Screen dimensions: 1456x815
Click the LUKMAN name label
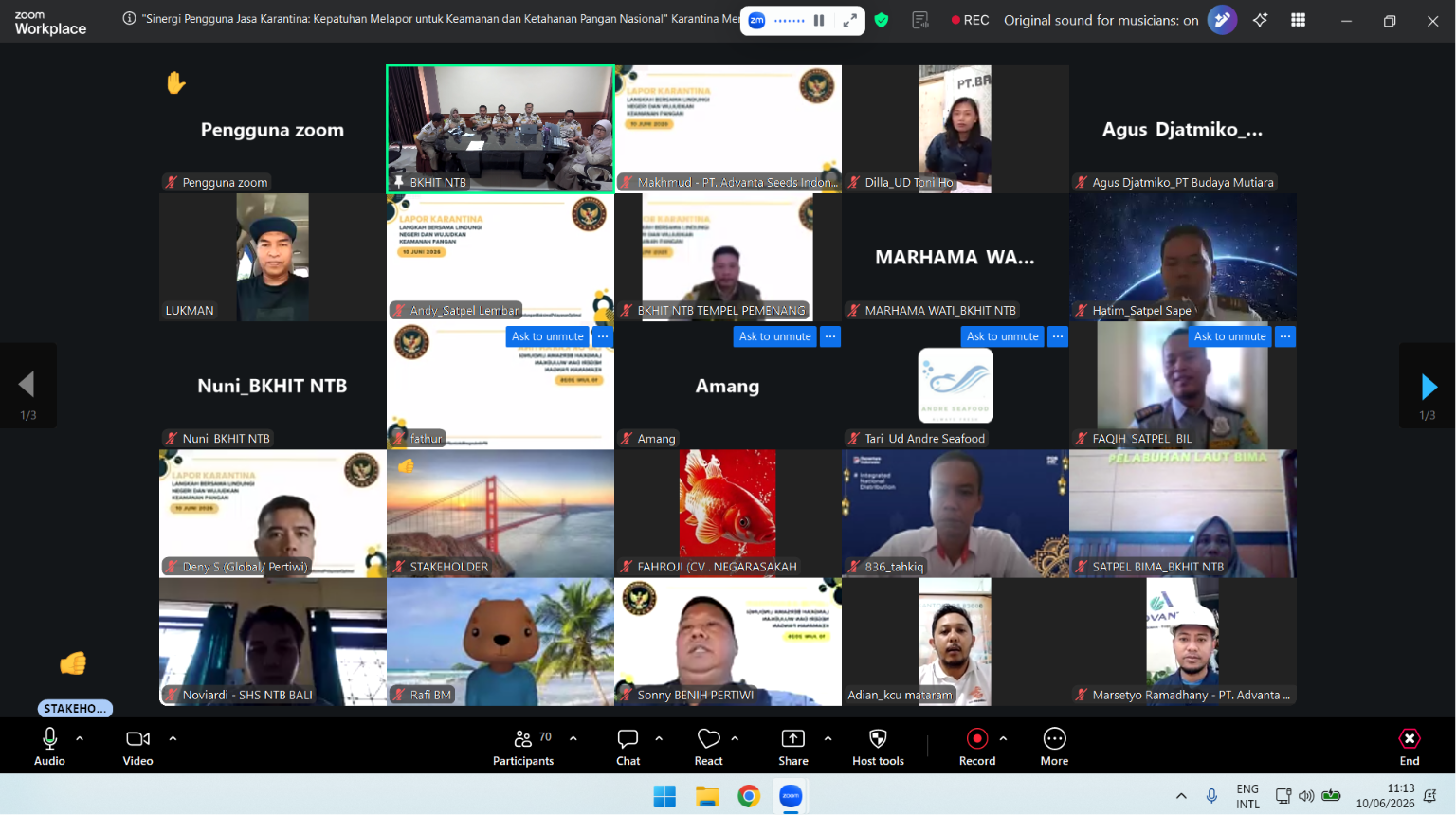coord(190,310)
